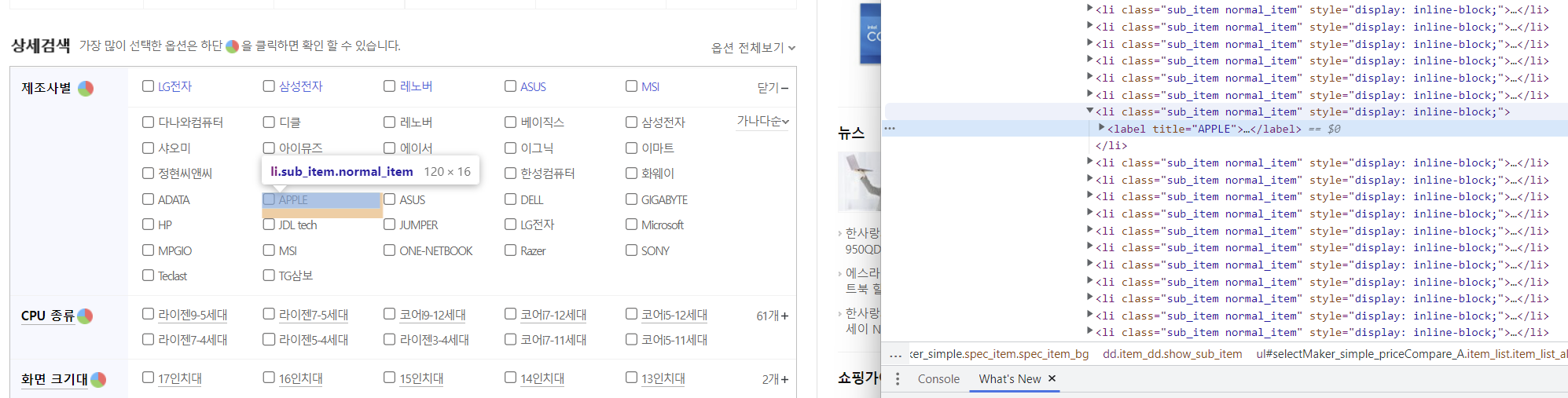The image size is (1568, 398).
Task: Click the breadcrumb overflow ellipsis in DevTools
Action: (x=895, y=355)
